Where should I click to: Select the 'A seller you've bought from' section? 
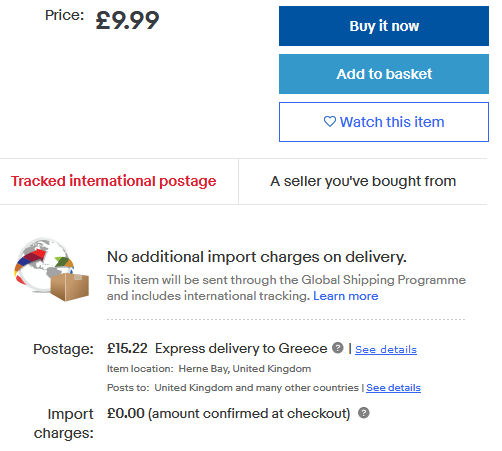pyautogui.click(x=363, y=181)
